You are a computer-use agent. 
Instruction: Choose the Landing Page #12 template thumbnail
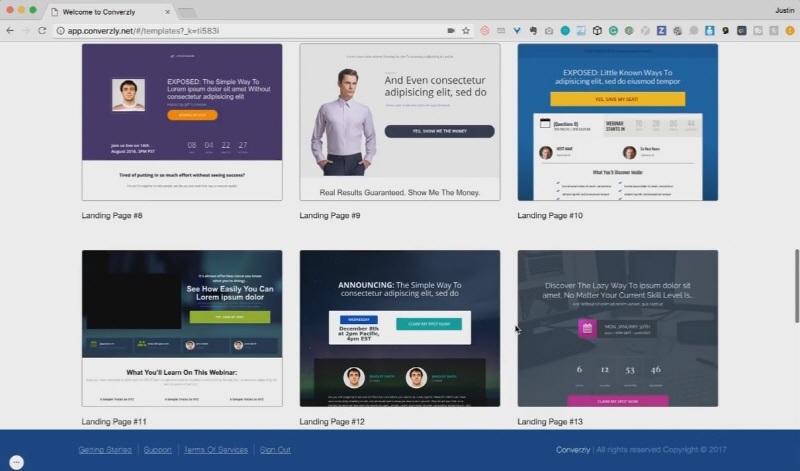pos(399,328)
